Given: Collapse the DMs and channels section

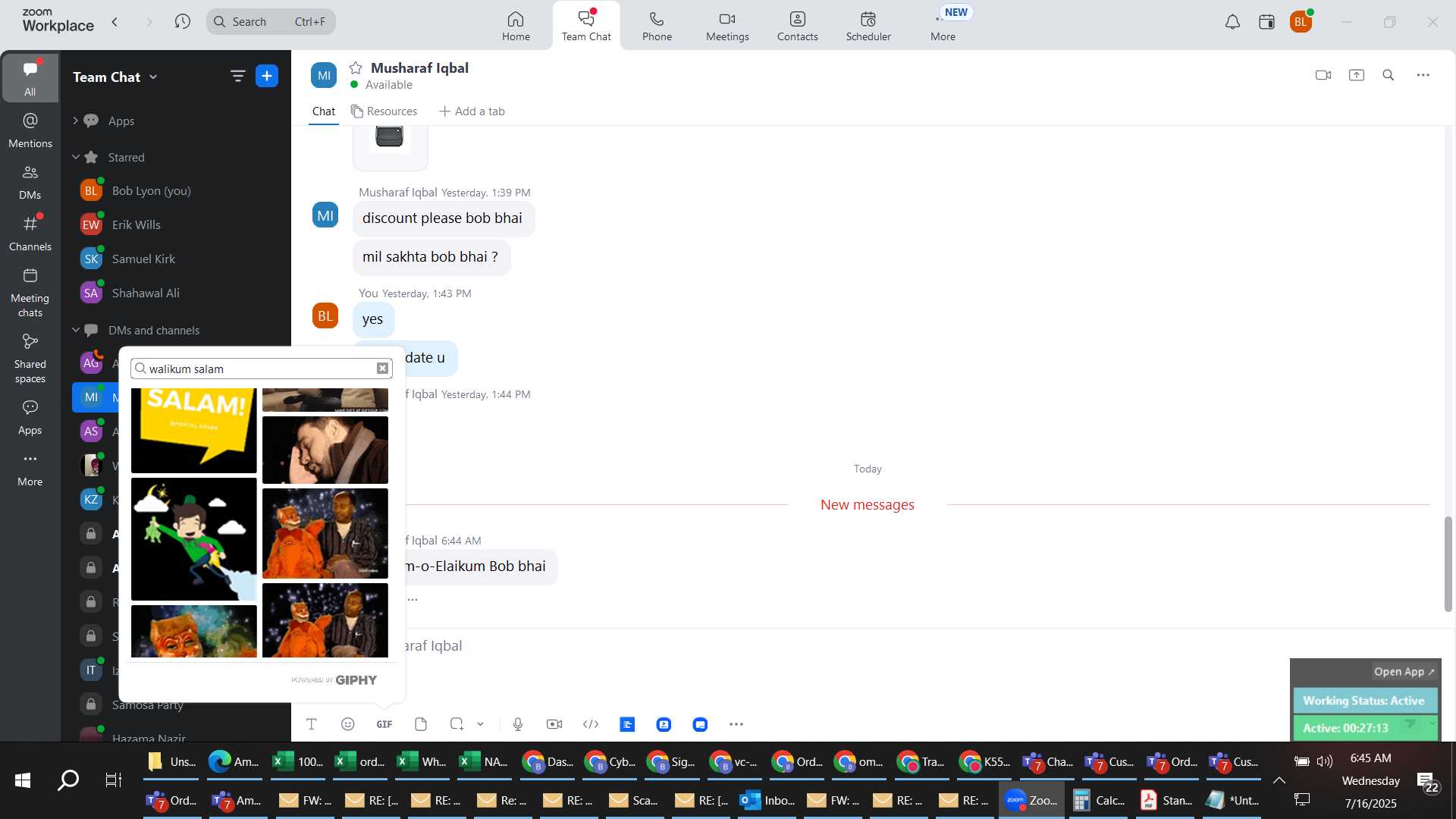Looking at the screenshot, I should (75, 330).
